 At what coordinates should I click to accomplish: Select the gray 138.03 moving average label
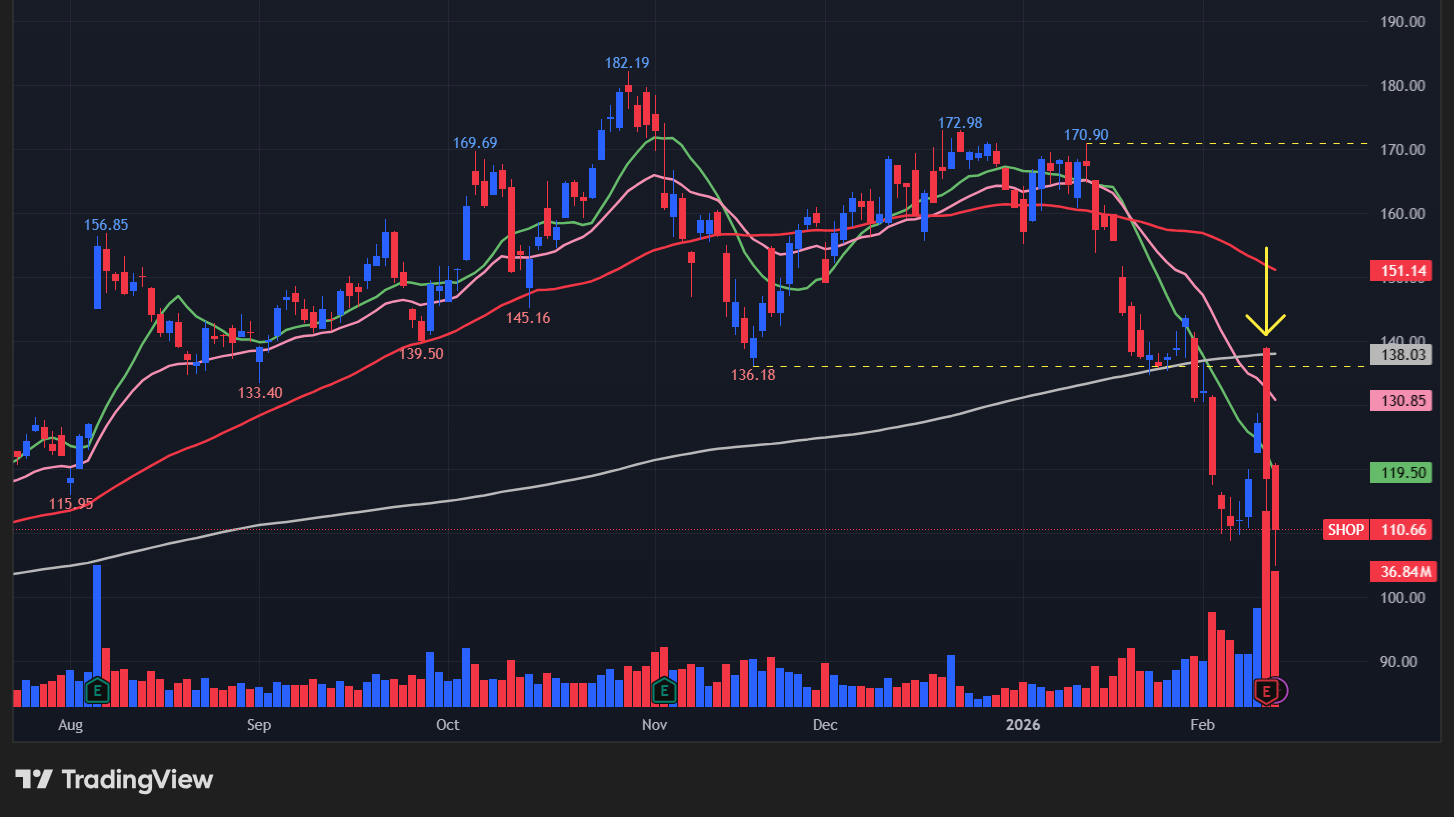coord(1403,355)
